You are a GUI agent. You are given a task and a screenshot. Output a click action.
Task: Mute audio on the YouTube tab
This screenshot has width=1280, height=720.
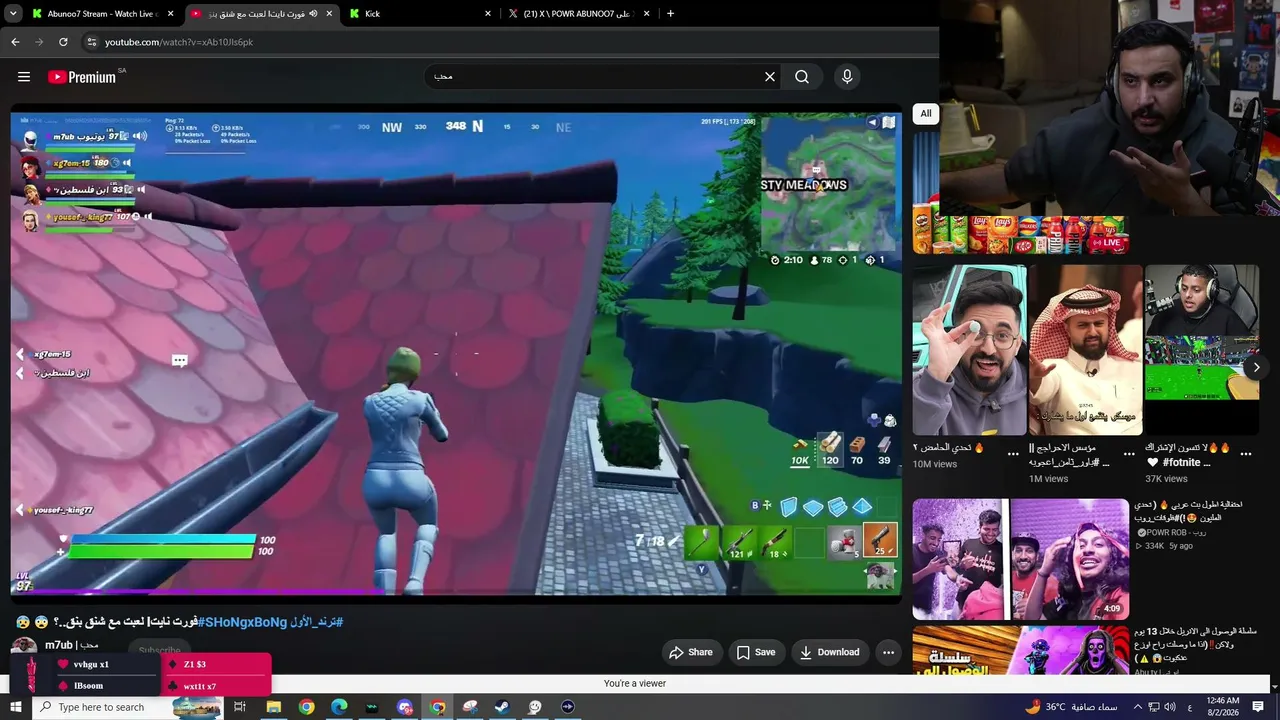point(313,14)
